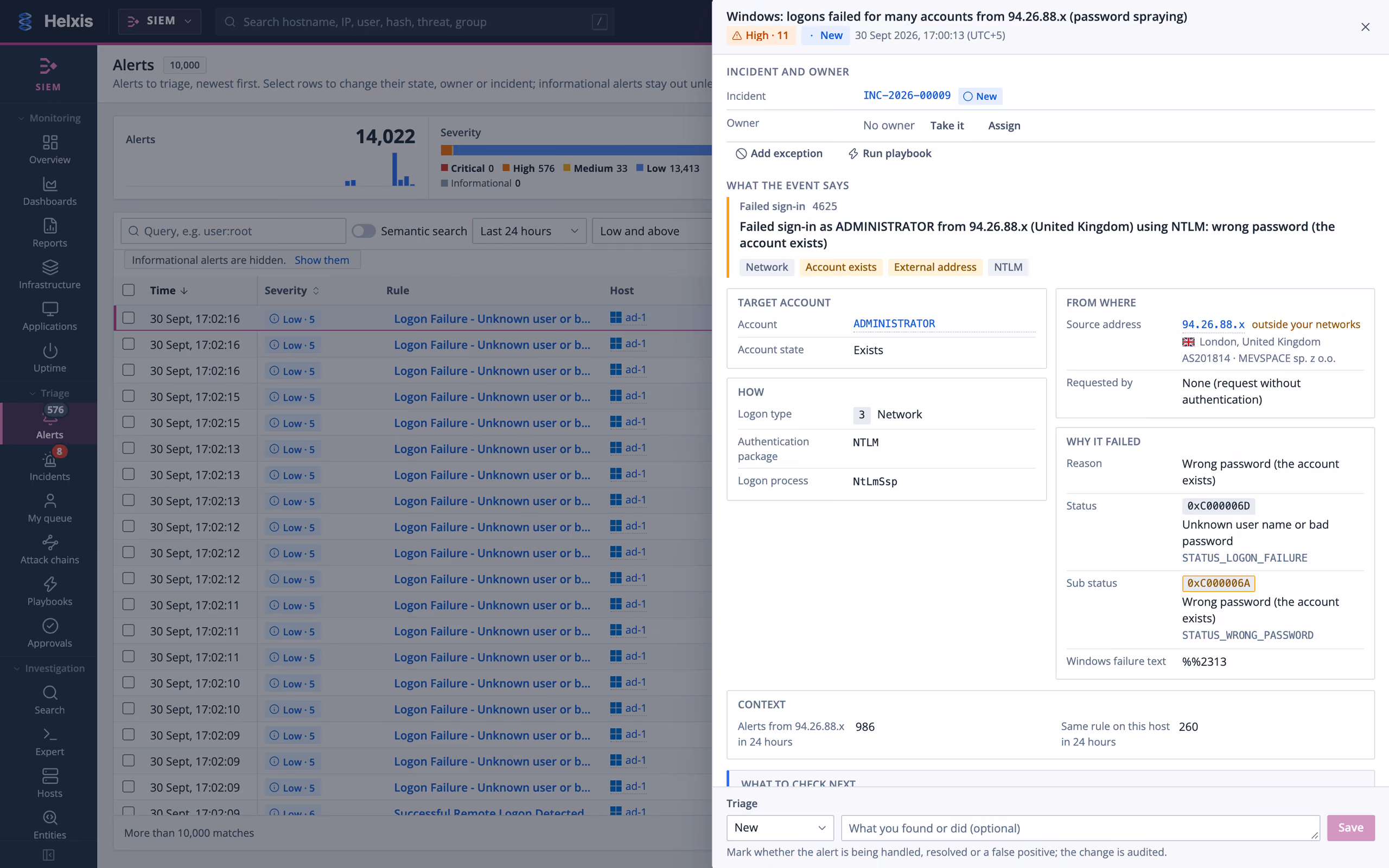
Task: Tick the checkbox for the first 17:02:15 alert row
Action: 129,396
